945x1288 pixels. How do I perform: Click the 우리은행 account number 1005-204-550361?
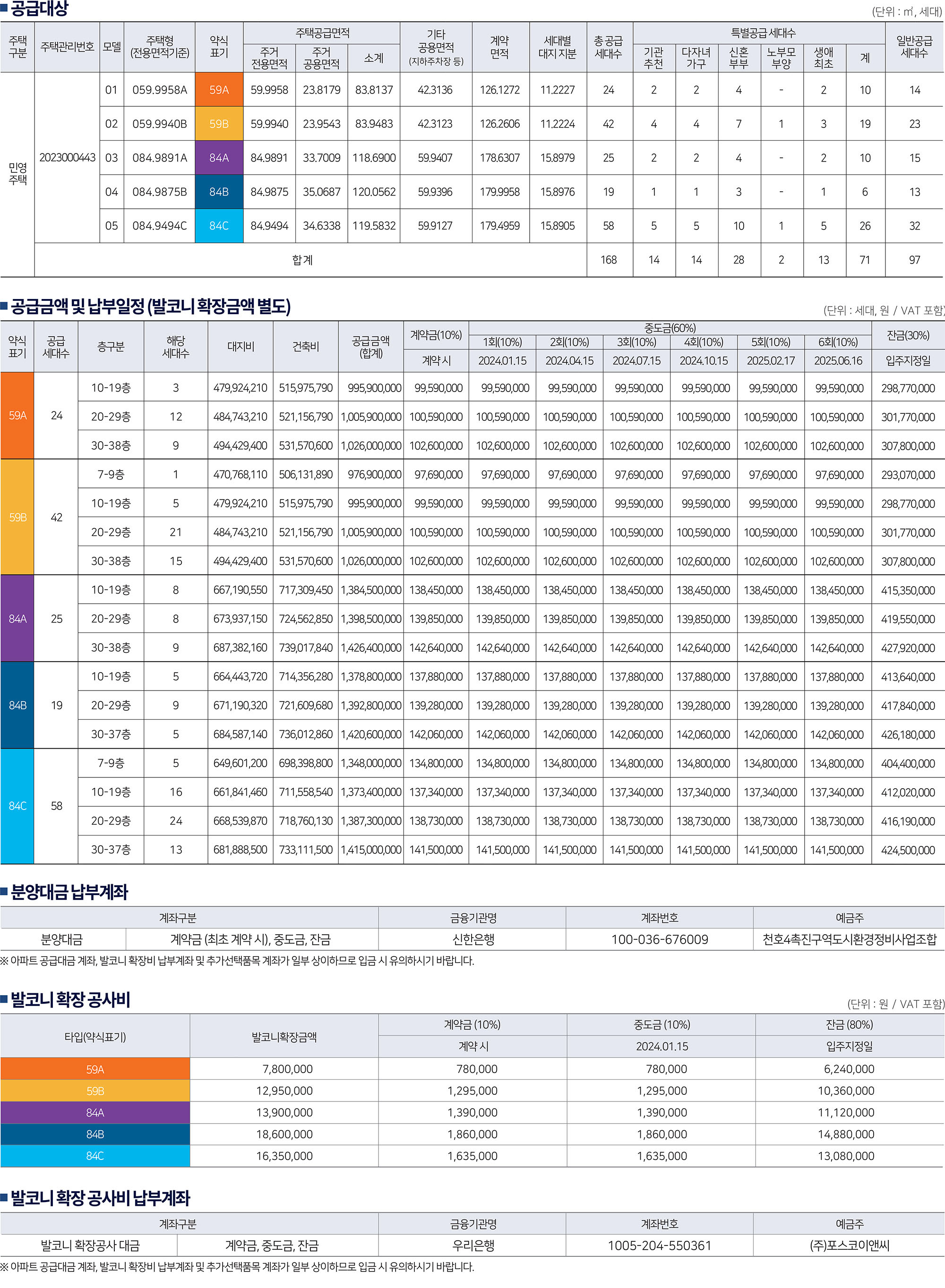click(x=659, y=1245)
